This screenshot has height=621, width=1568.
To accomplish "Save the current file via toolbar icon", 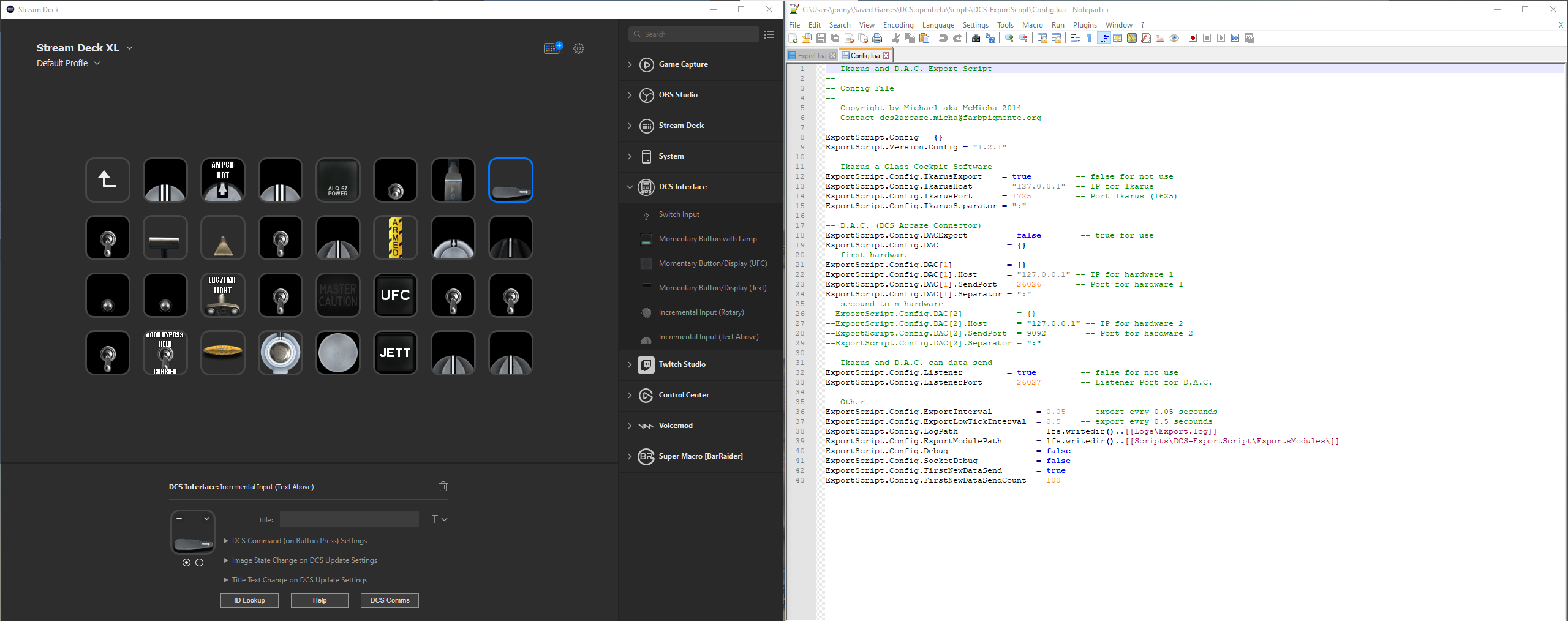I will click(x=821, y=38).
